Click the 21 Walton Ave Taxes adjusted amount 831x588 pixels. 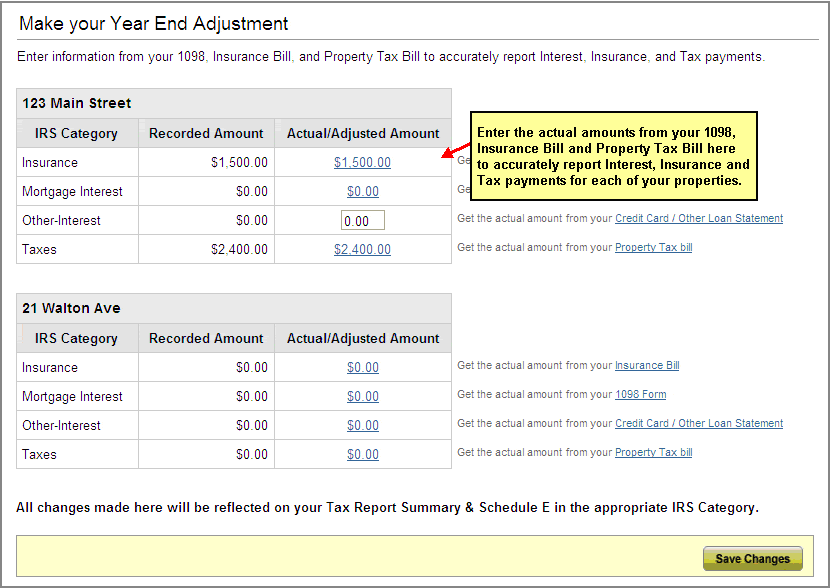pyautogui.click(x=362, y=454)
